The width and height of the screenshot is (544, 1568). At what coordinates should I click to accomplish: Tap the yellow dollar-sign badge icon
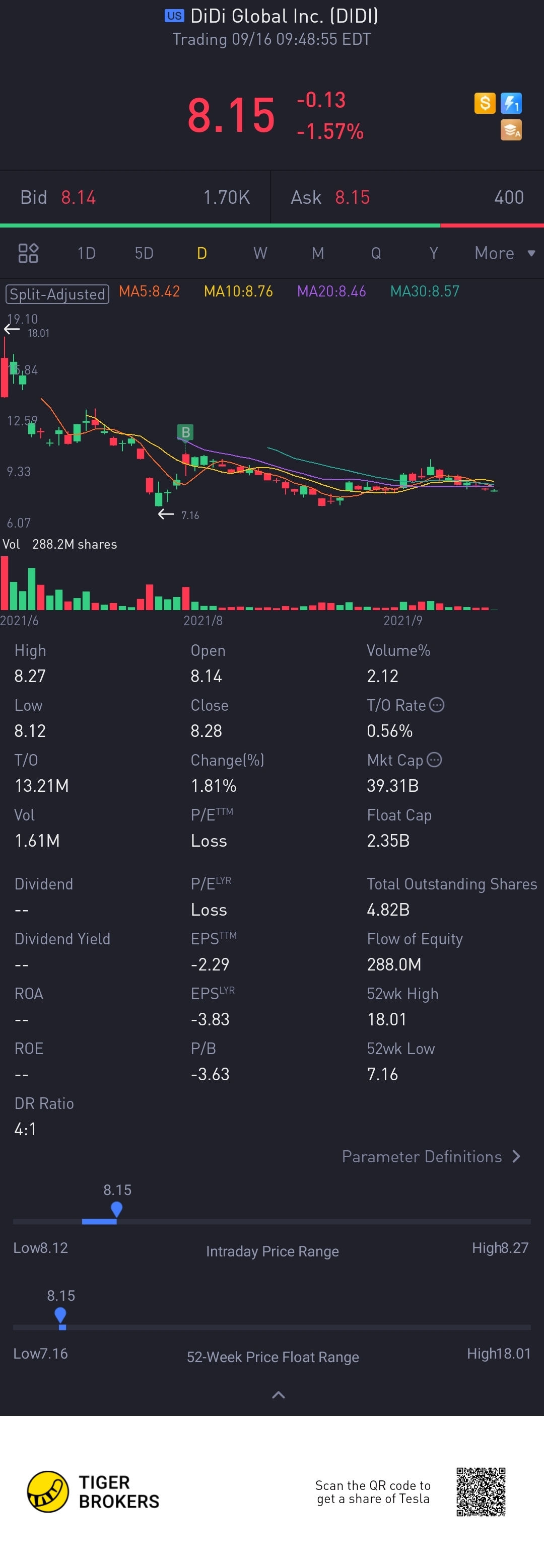(x=484, y=103)
